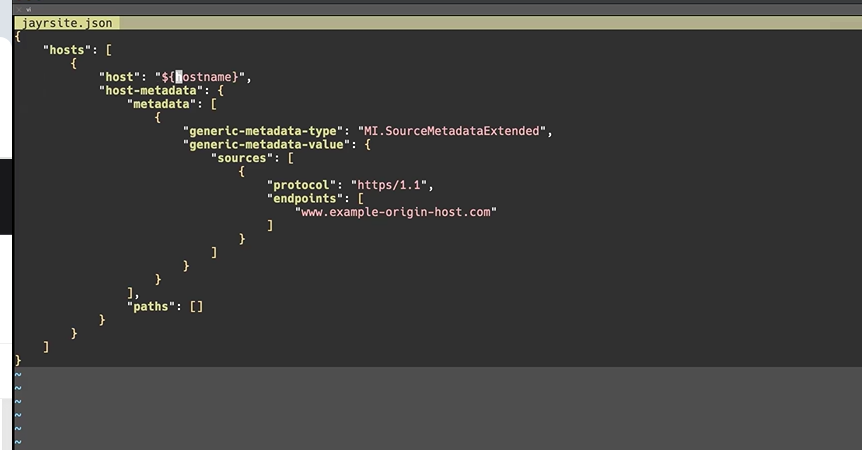This screenshot has height=450, width=862.
Task: Click the opening brace after "host-metadata"
Action: tap(220, 91)
